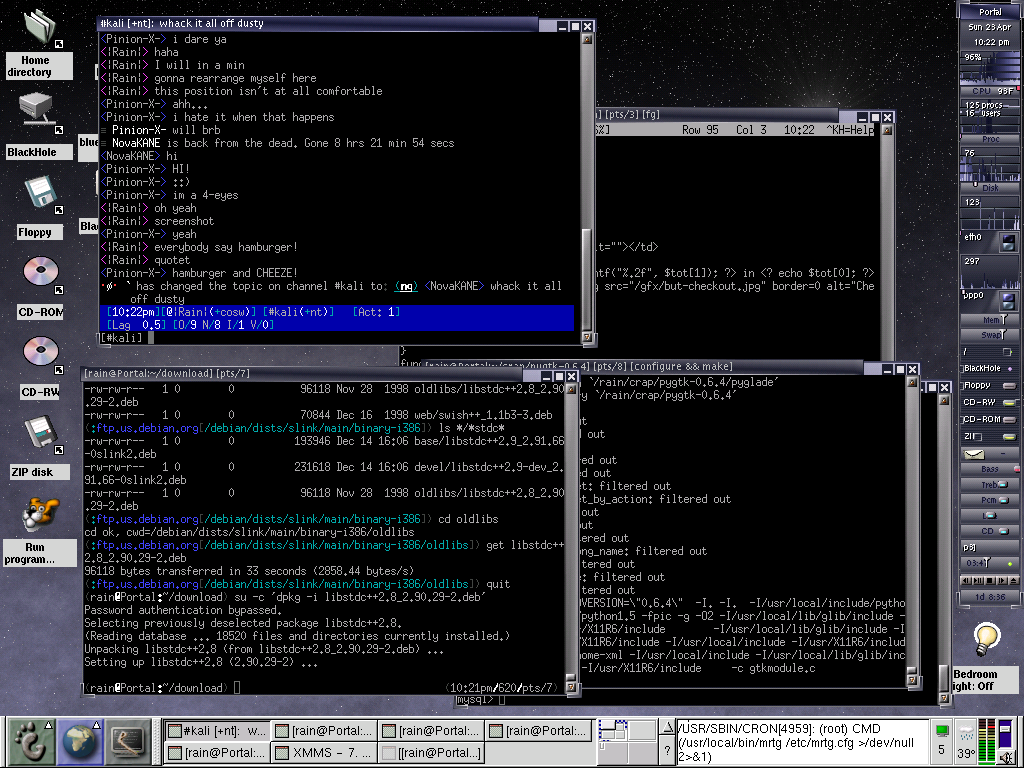Click the Proc panel label in GKrellM

pyautogui.click(x=990, y=139)
